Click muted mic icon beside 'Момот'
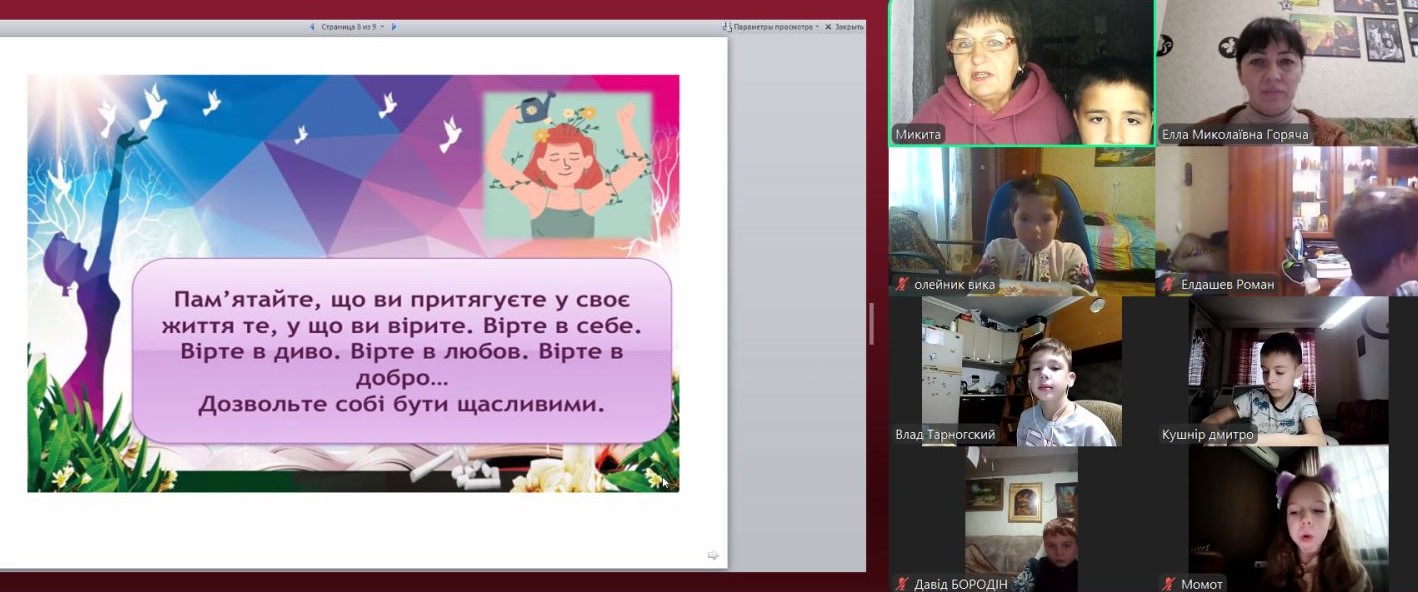1418x592 pixels. coord(1168,584)
